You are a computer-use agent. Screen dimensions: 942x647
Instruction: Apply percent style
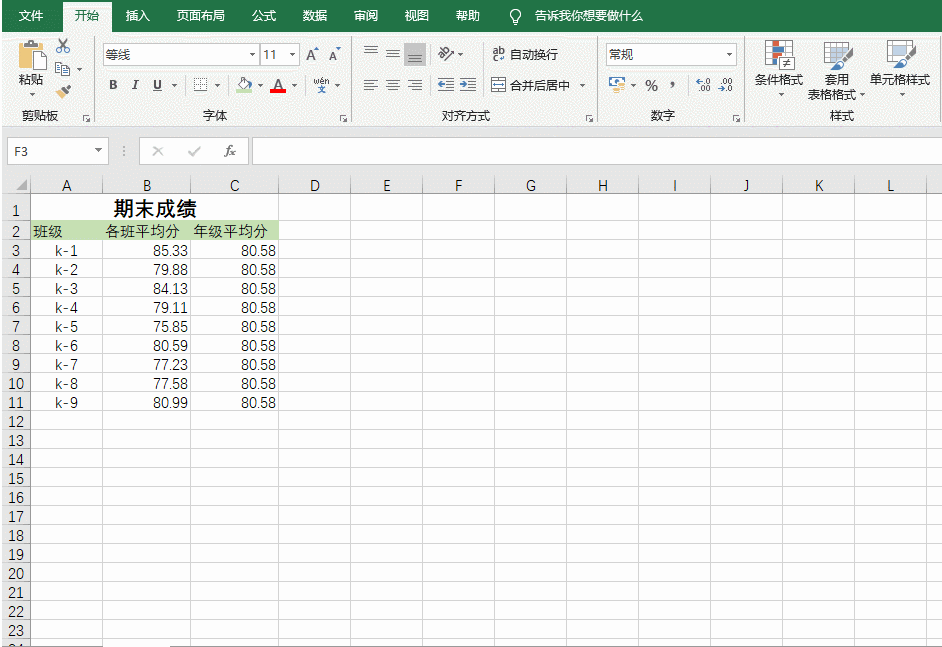(x=651, y=85)
